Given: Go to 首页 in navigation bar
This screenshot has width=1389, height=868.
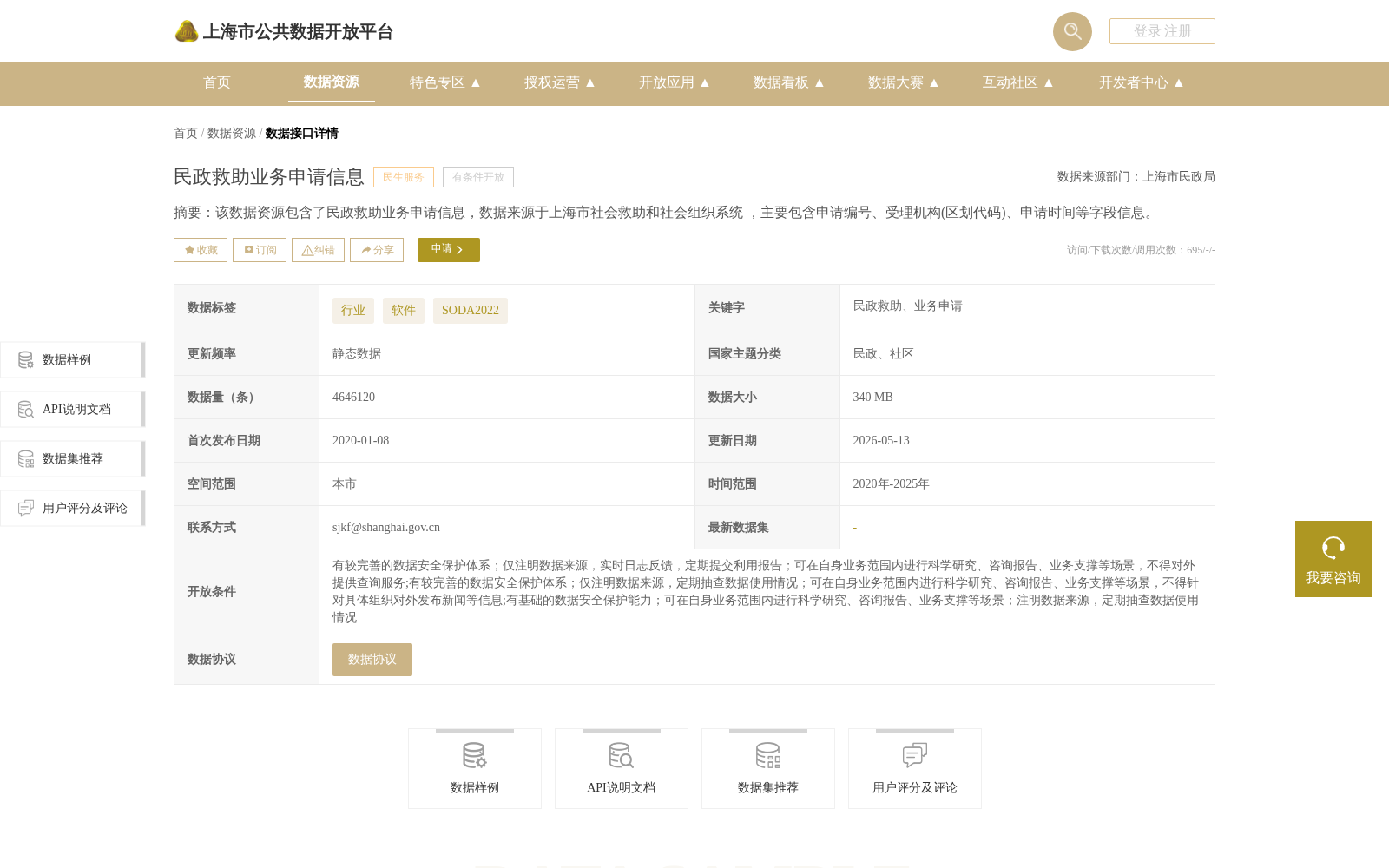Looking at the screenshot, I should pos(217,82).
